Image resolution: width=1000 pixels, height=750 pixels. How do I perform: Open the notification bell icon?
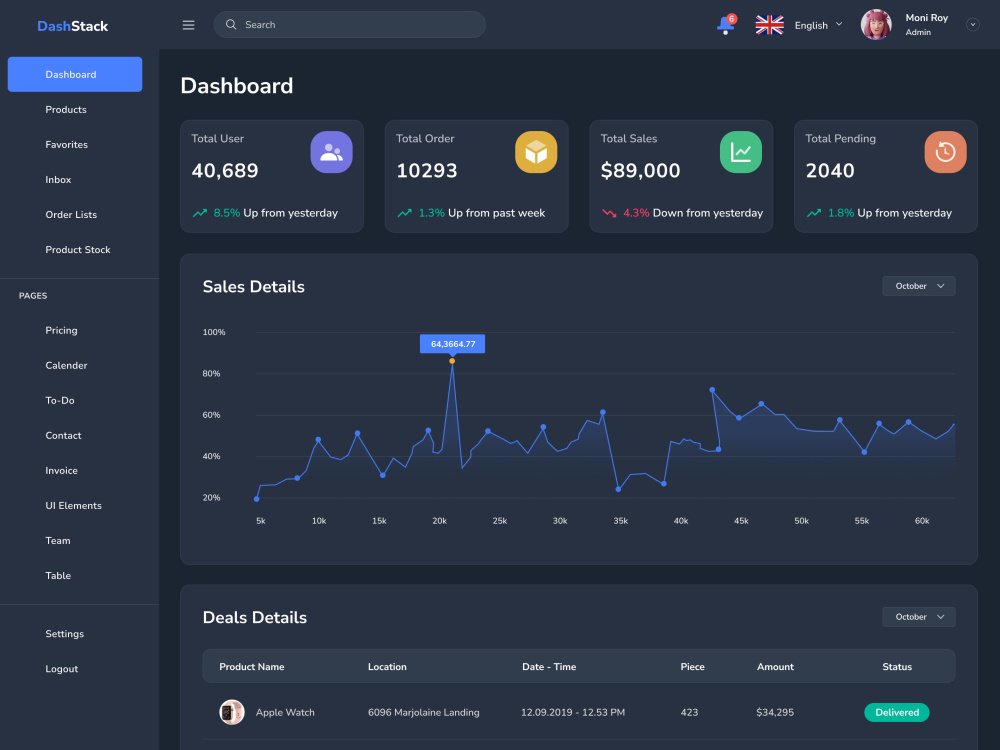point(726,26)
